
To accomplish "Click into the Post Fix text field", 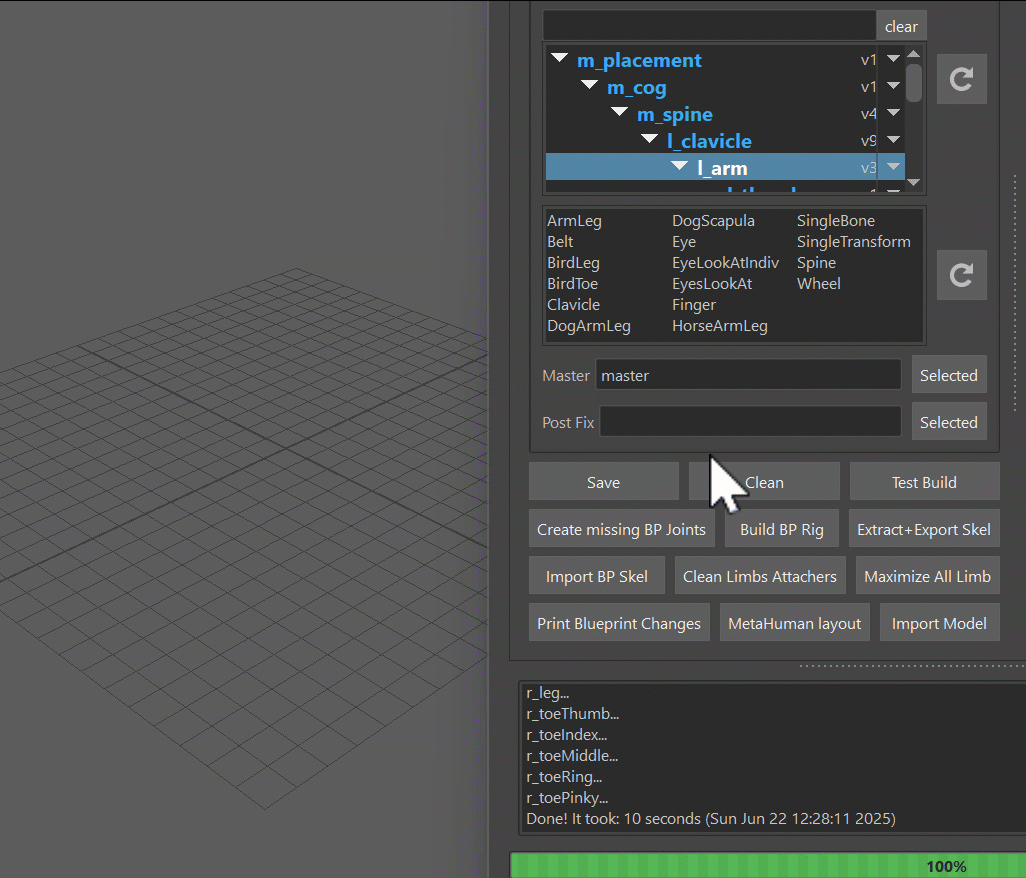I will (x=751, y=422).
